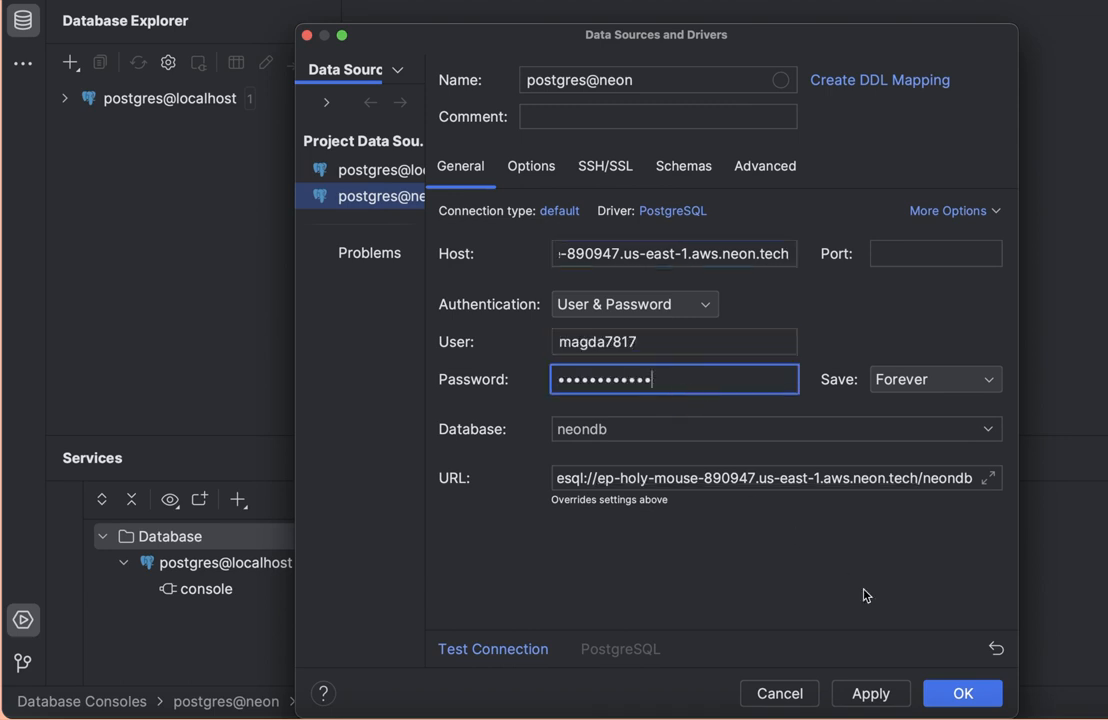Viewport: 1108px width, 720px height.
Task: Expand the postgres@localhost tree node
Action: [x=65, y=98]
